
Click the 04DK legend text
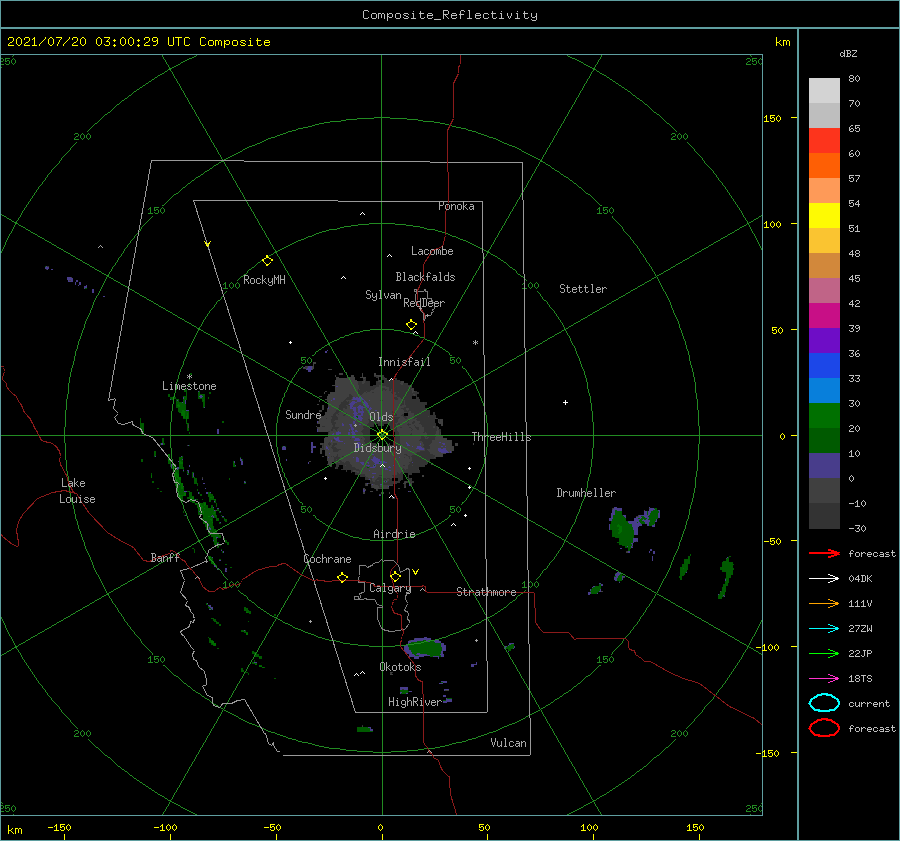[860, 579]
